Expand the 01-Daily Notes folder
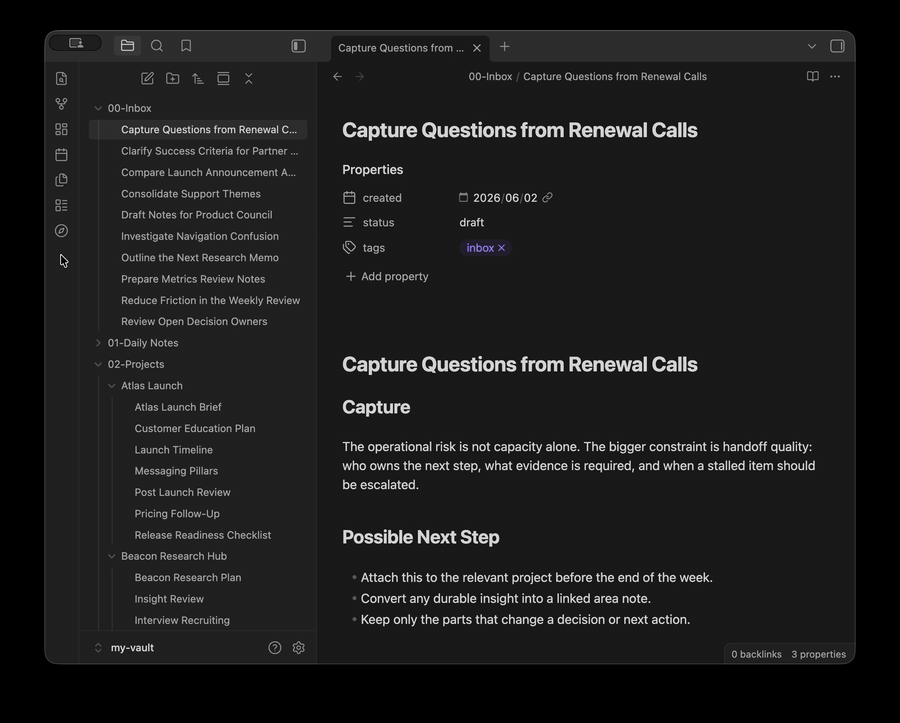The width and height of the screenshot is (900, 723). [98, 343]
